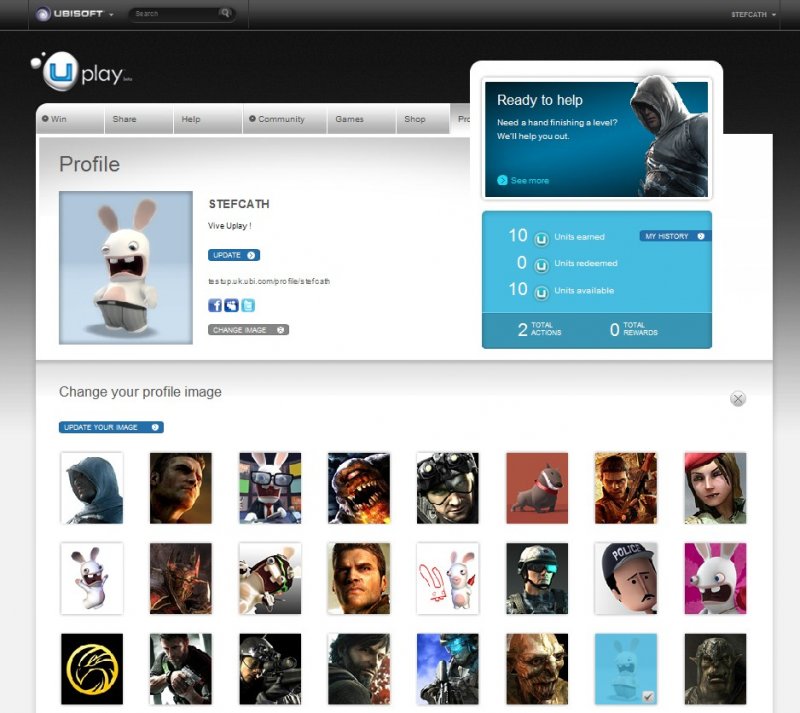
Task: Click into the Search field
Action: pos(173,14)
